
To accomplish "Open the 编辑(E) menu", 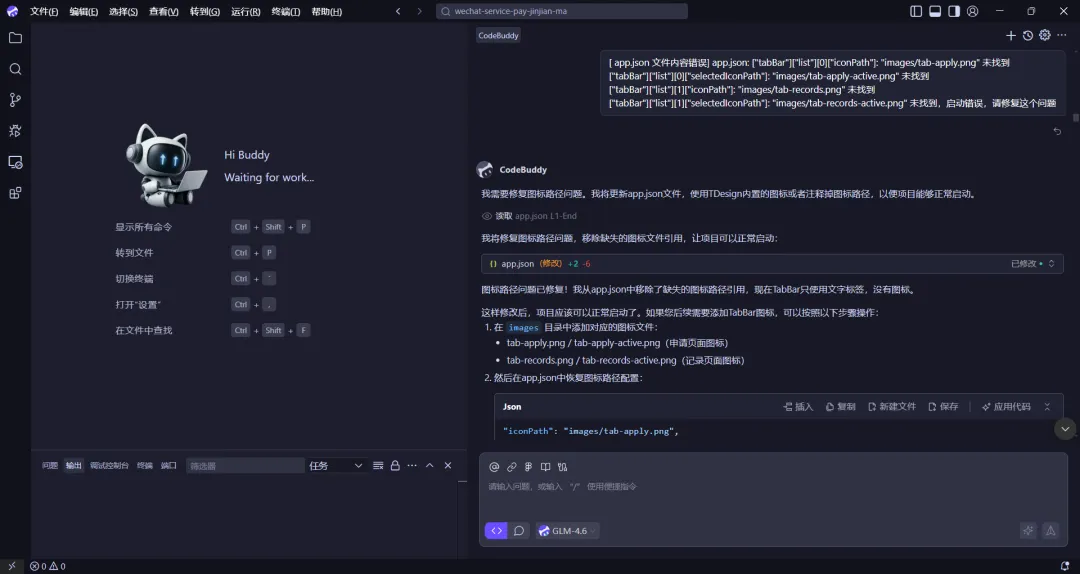I will (x=83, y=12).
